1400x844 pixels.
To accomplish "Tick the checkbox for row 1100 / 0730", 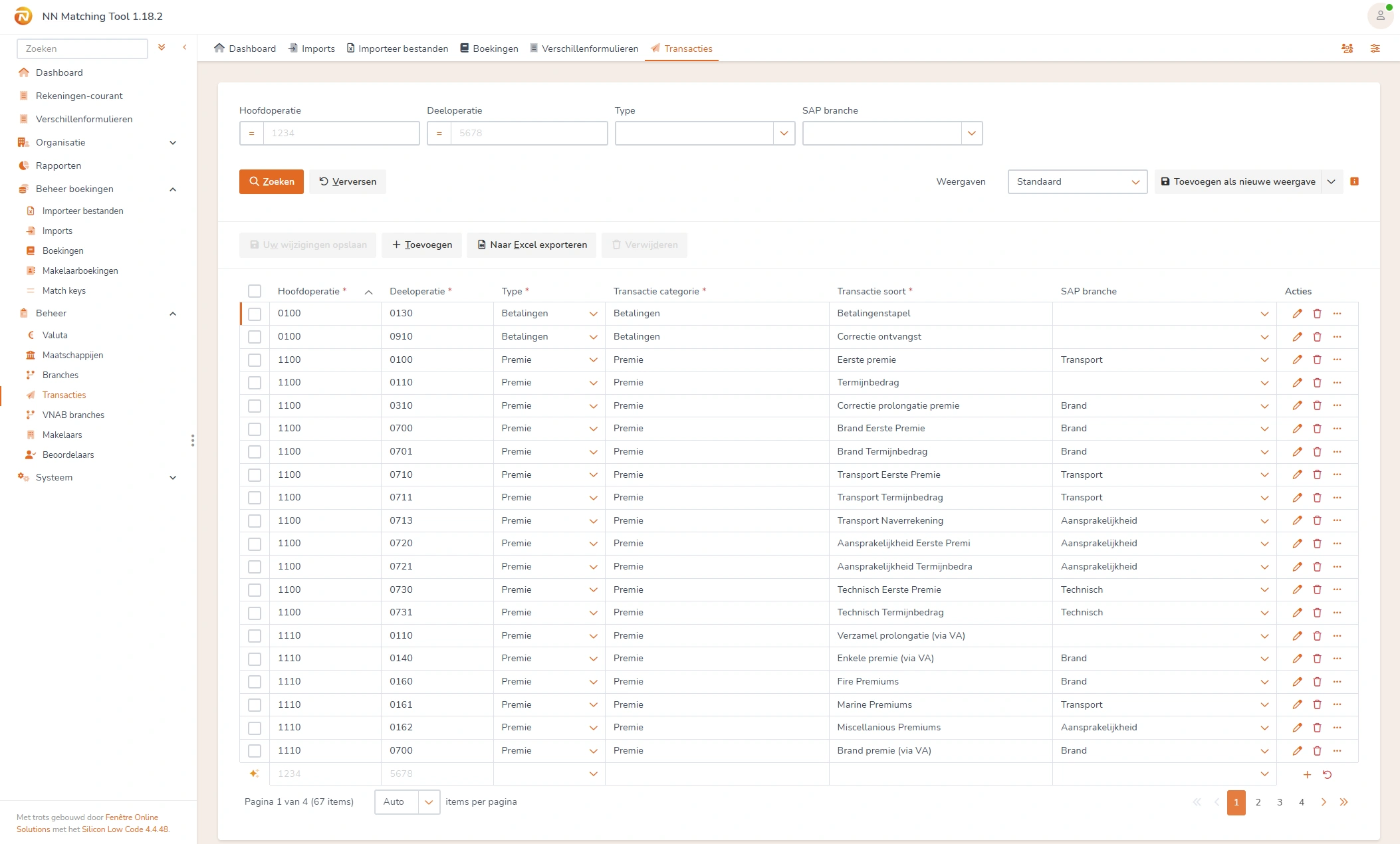I will point(255,590).
